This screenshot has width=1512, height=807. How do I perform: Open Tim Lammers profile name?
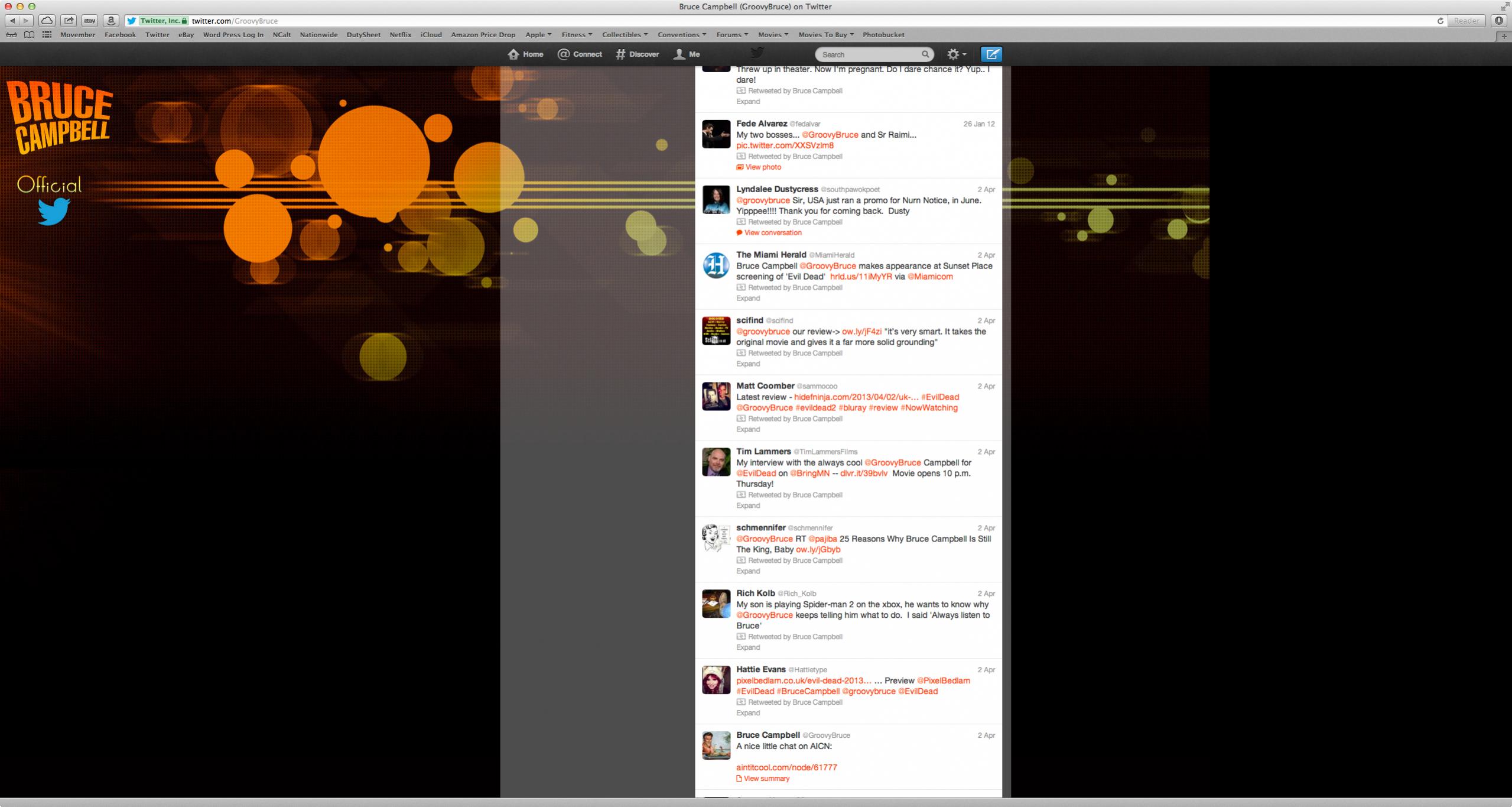763,452
